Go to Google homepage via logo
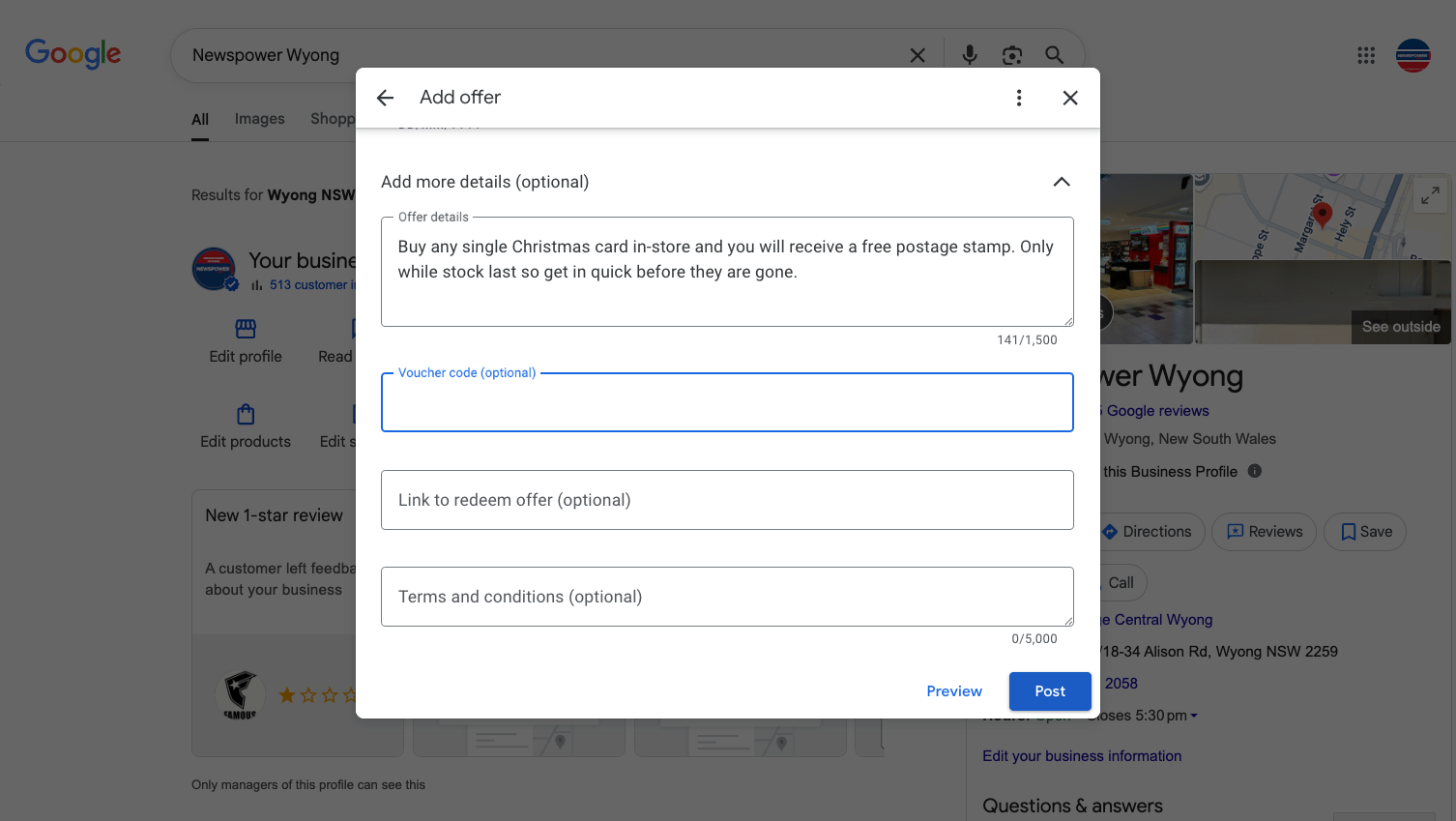 click(x=73, y=54)
